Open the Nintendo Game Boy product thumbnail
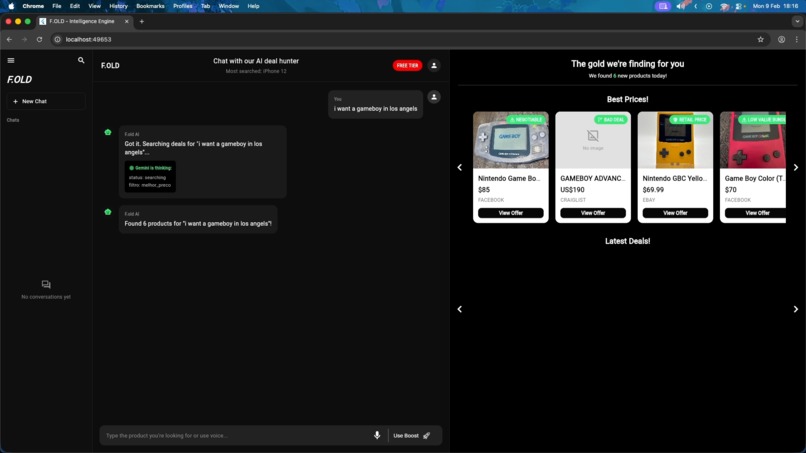806x453 pixels. (x=510, y=140)
